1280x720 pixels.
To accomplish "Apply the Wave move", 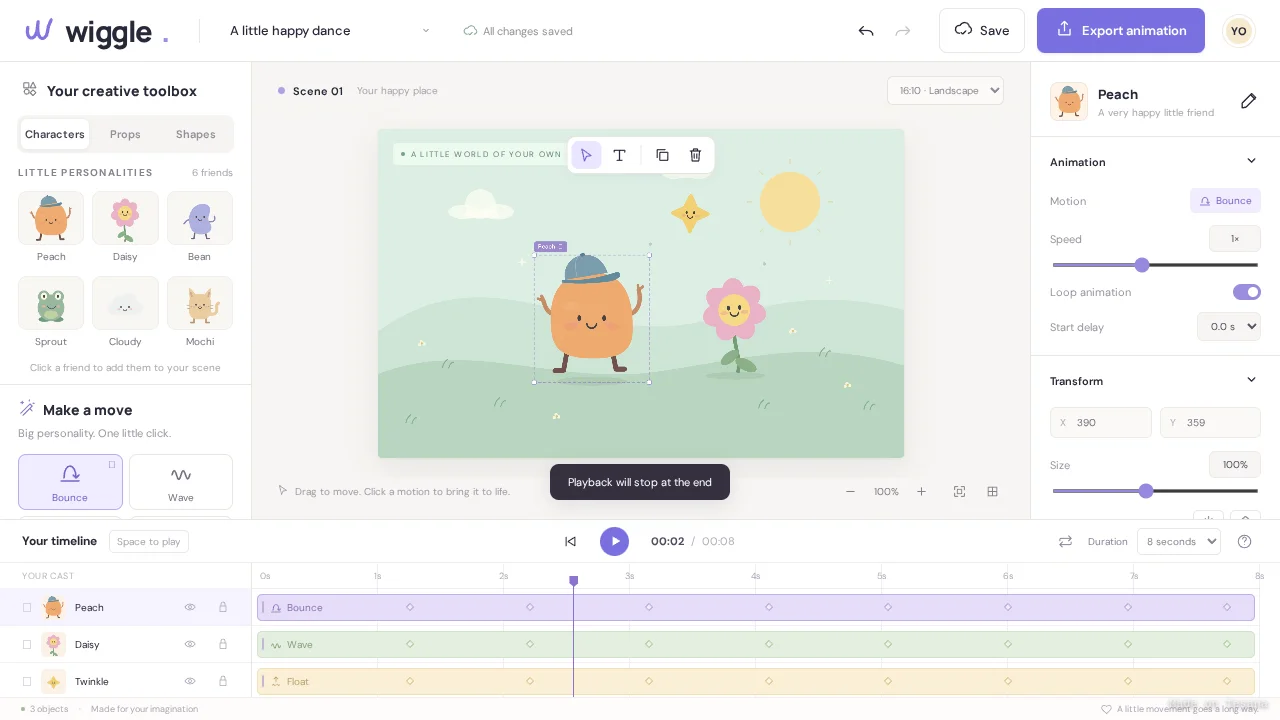I will pos(181,482).
